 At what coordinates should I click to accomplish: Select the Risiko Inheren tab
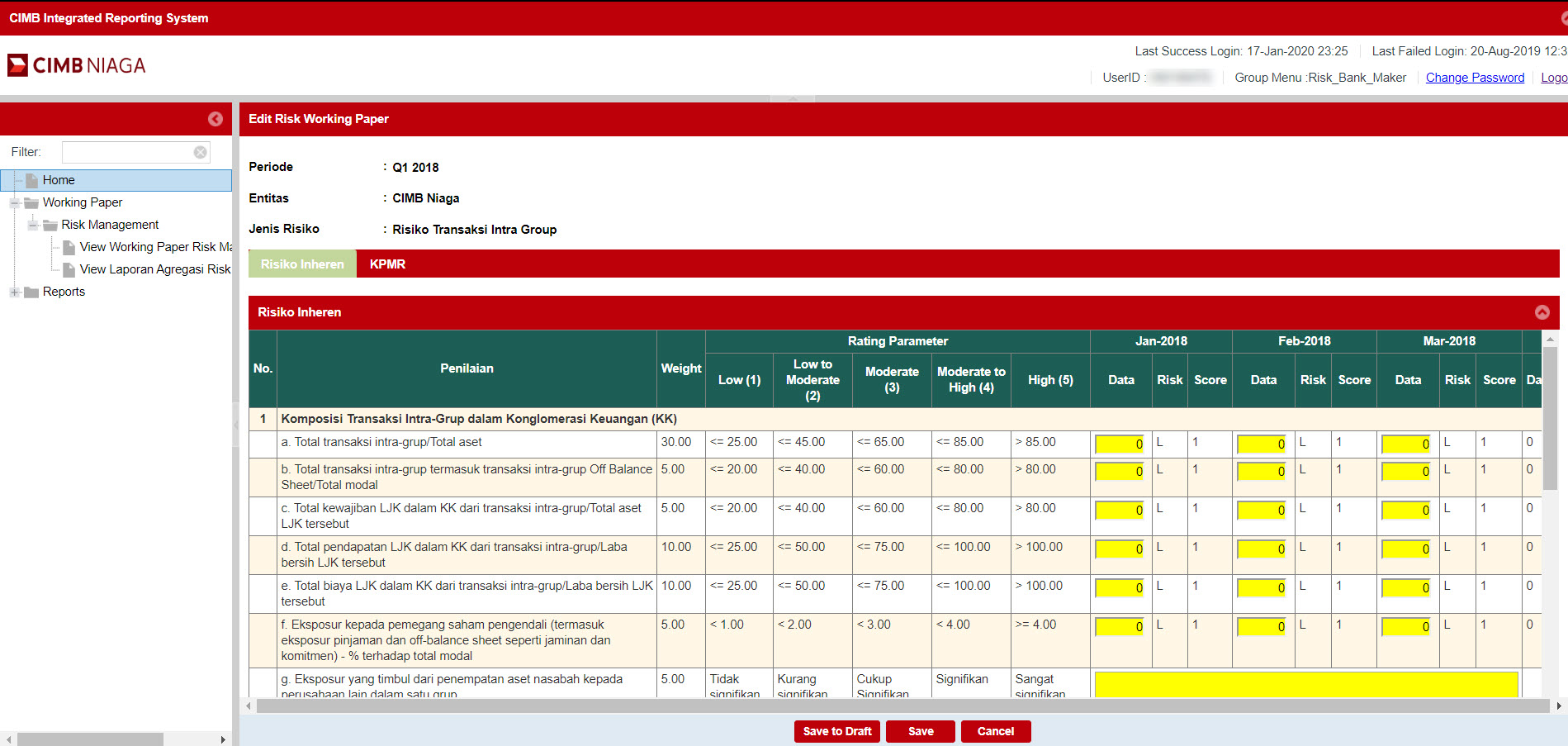point(302,264)
